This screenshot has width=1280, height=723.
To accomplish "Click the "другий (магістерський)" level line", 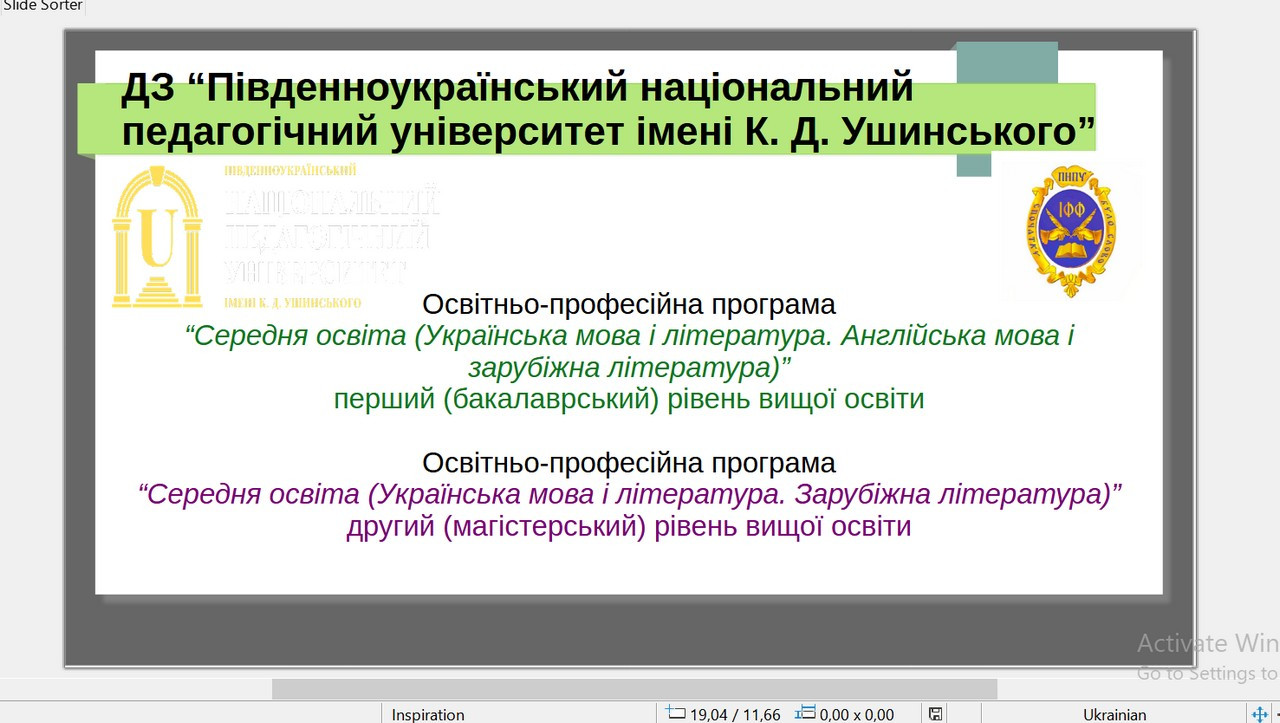I will 628,526.
